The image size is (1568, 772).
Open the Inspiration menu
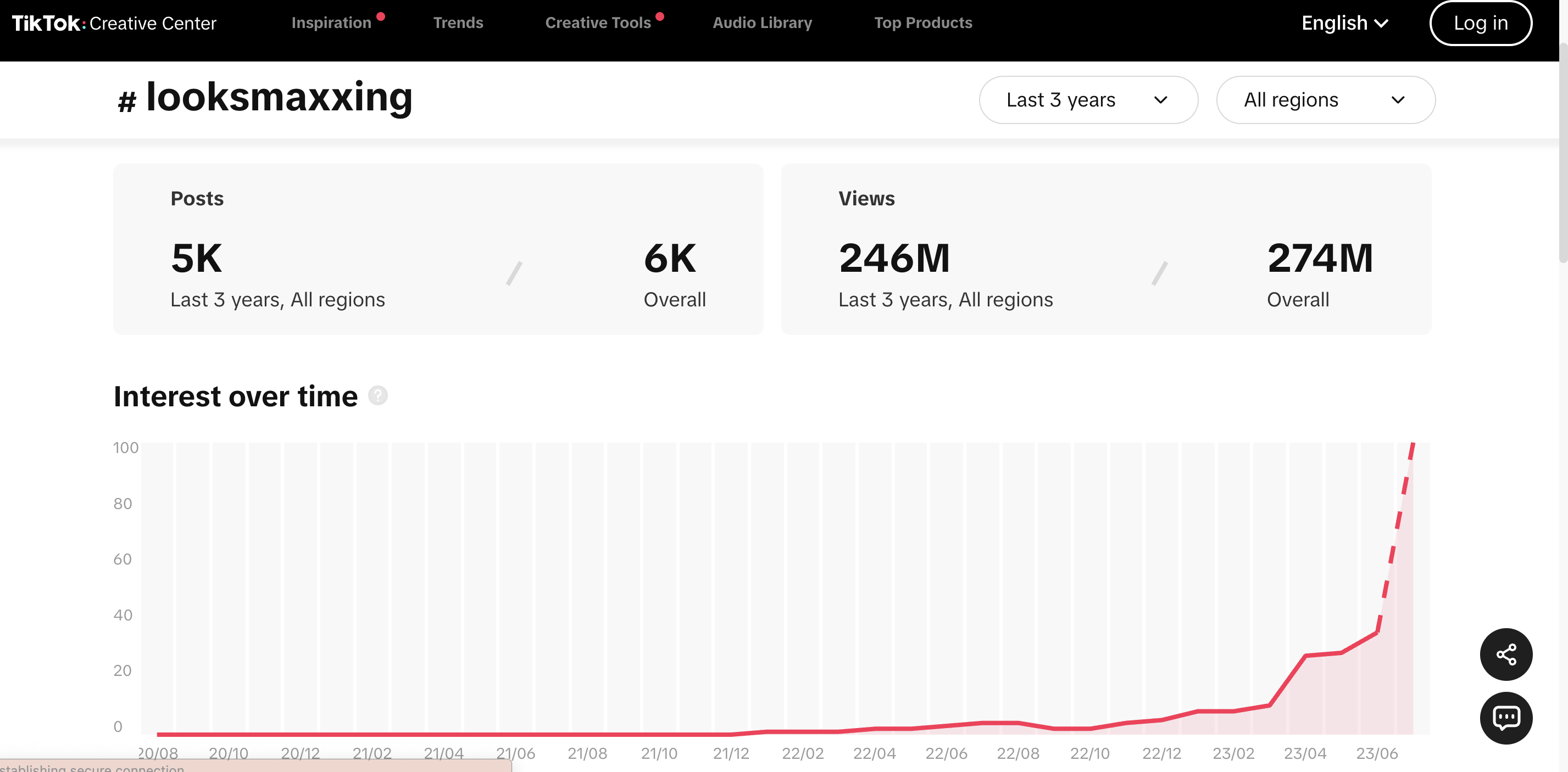pos(331,23)
